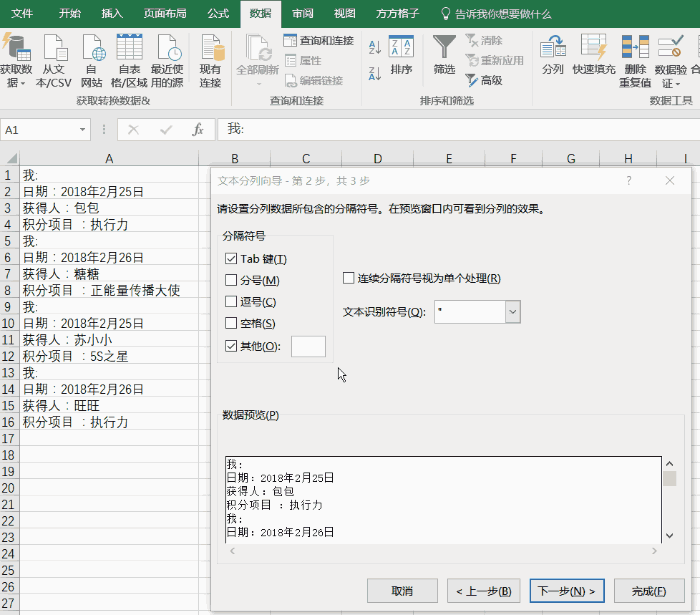700x615 pixels.
Task: Open the 获取数据 (Get Data) tool
Action: click(x=16, y=60)
